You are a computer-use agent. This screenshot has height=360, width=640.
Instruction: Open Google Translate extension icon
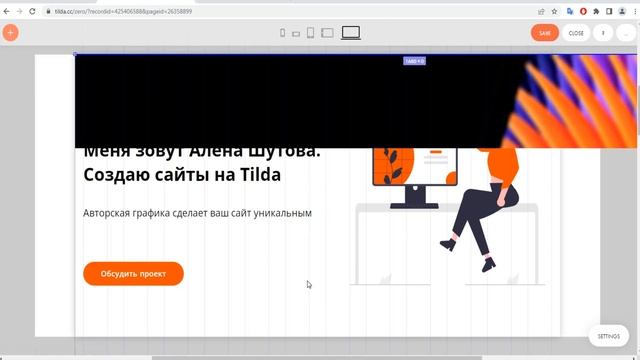tap(570, 11)
